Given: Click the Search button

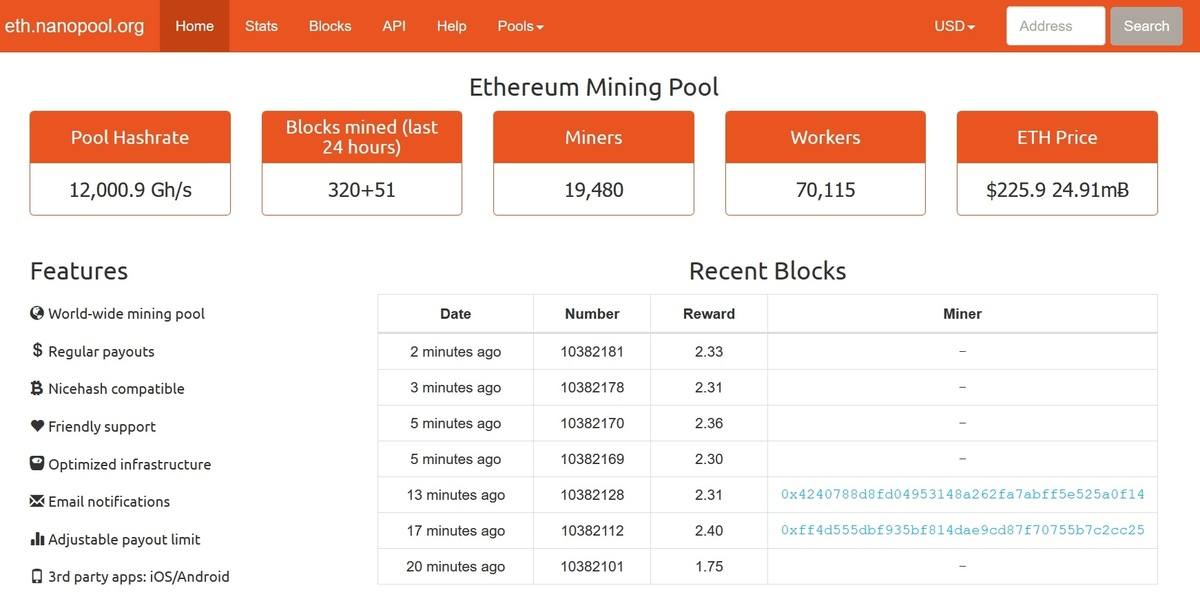Looking at the screenshot, I should tap(1146, 26).
